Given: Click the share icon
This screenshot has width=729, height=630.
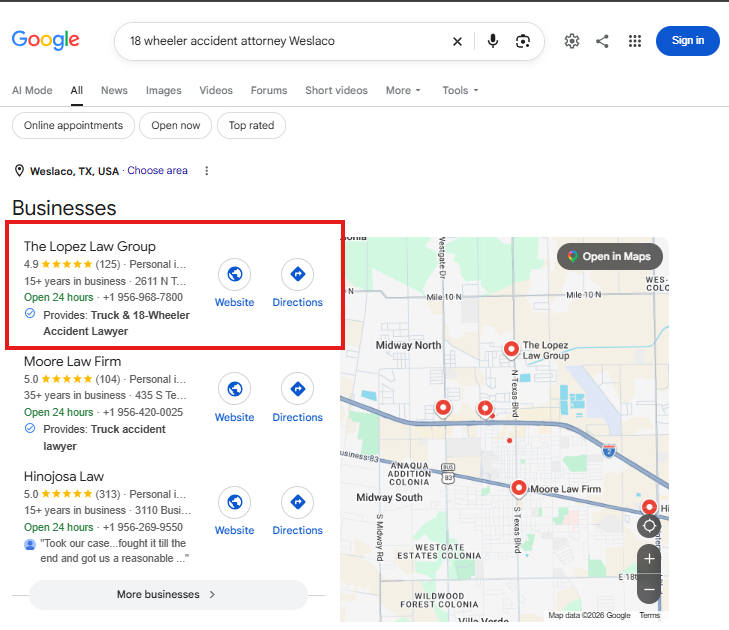Looking at the screenshot, I should pos(602,41).
